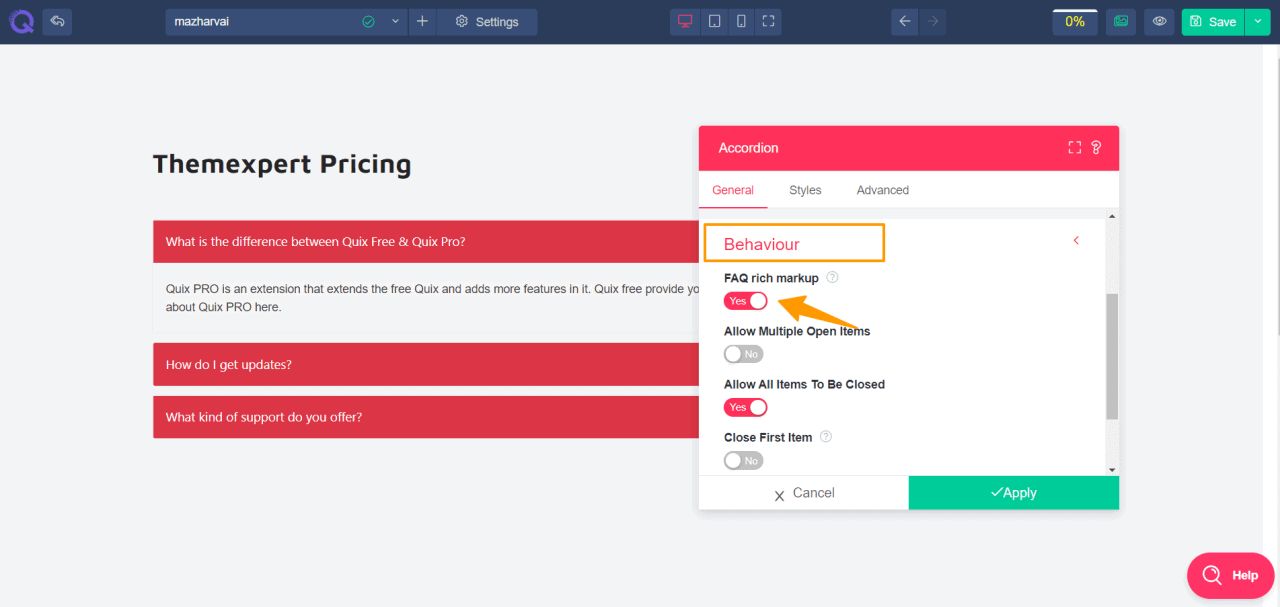Switch to the General tab

[x=733, y=190]
